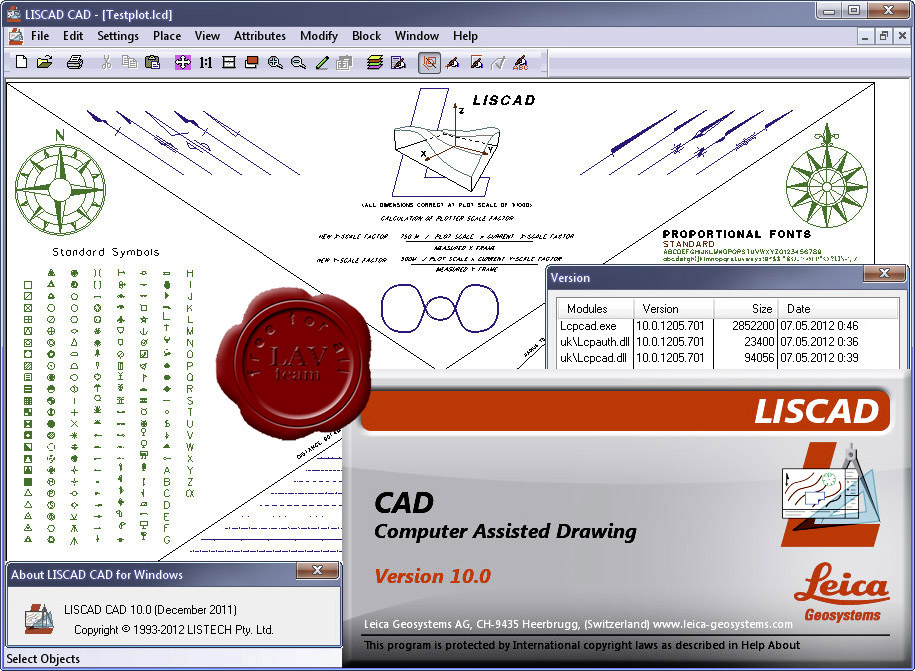Open a file with the folder icon
Screen dimensions: 915x671
point(45,62)
